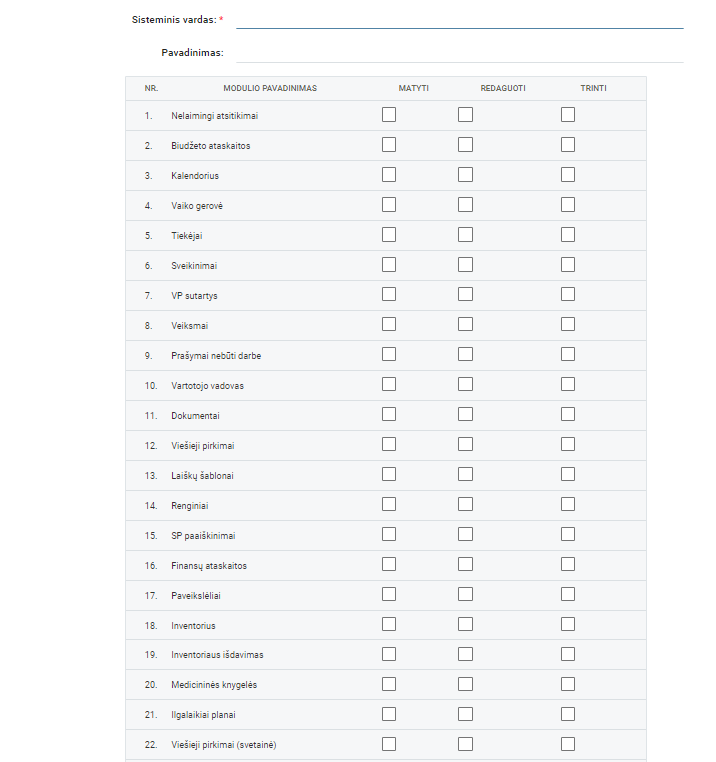This screenshot has height=762, width=716.
Task: Enable Trinti for Ilgalaikiai planai
Action: (568, 715)
